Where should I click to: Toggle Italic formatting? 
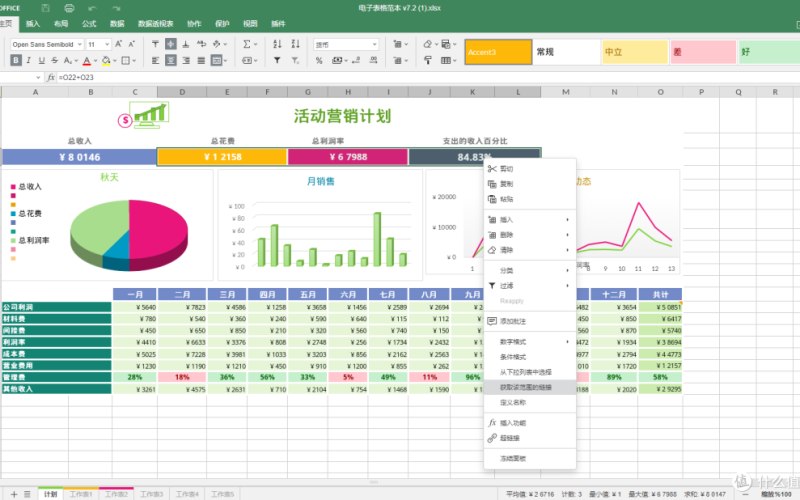point(29,60)
